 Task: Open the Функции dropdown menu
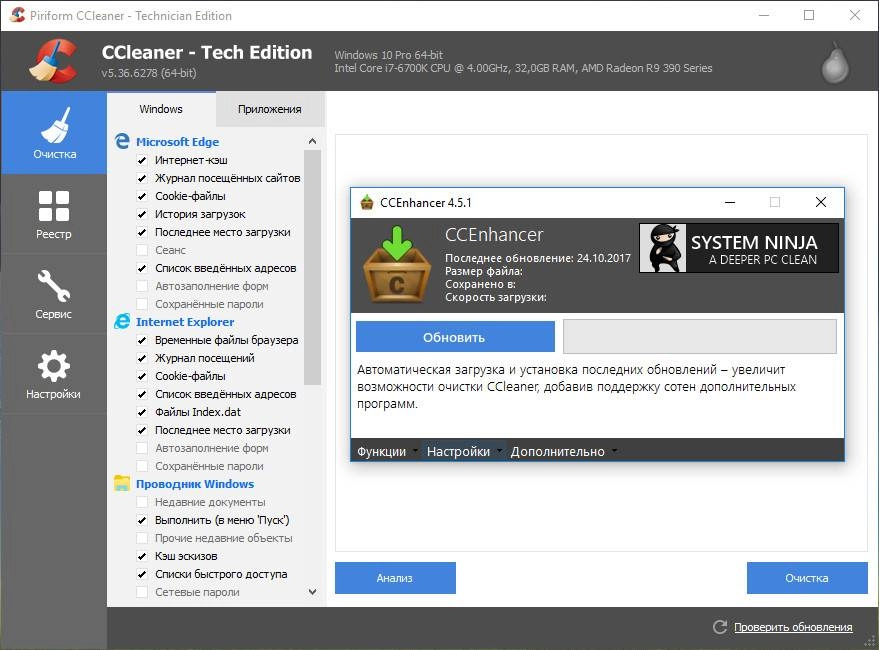point(387,451)
